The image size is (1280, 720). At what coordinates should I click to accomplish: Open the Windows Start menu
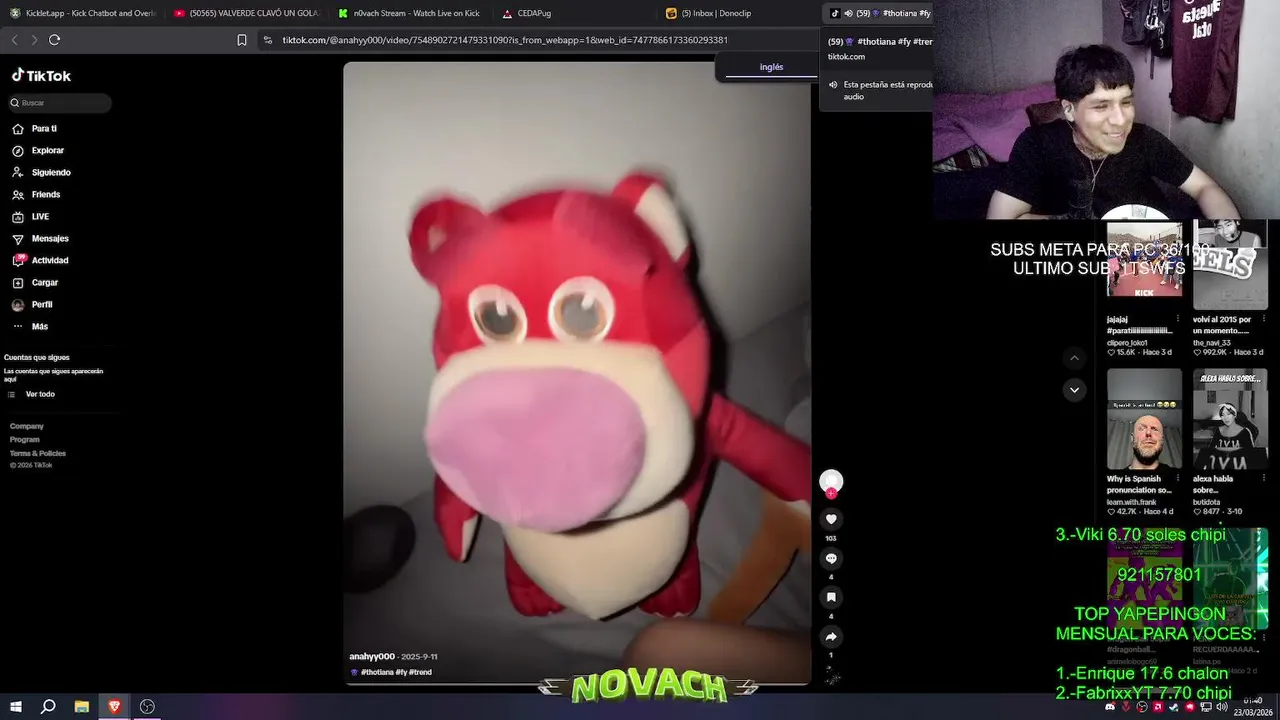(x=16, y=707)
